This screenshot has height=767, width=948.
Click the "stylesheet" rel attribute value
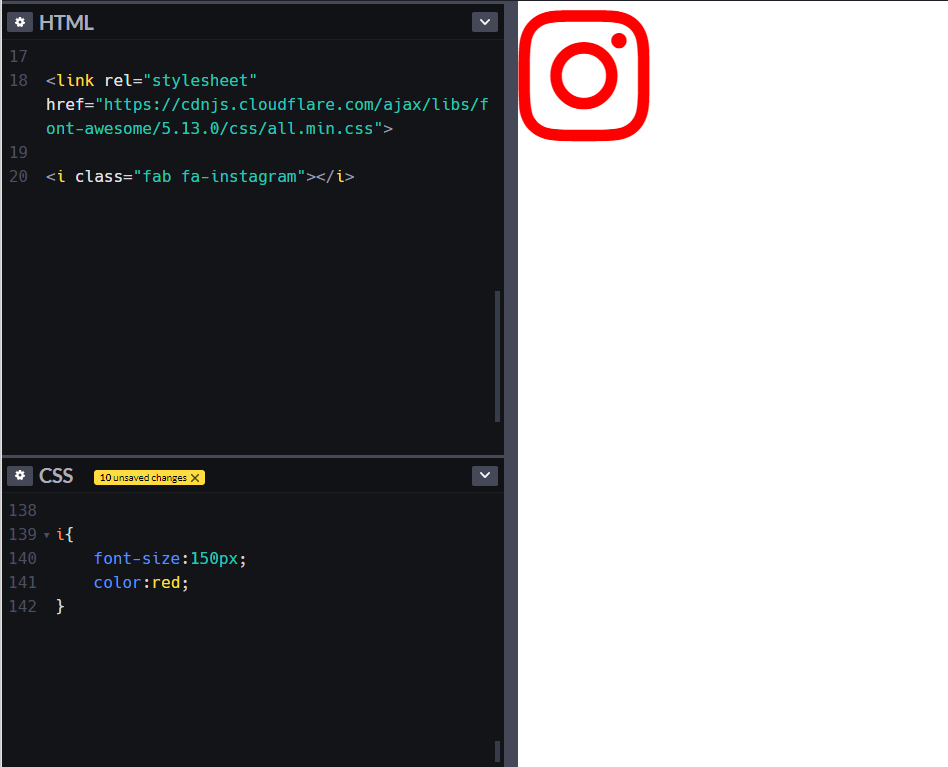(x=200, y=80)
